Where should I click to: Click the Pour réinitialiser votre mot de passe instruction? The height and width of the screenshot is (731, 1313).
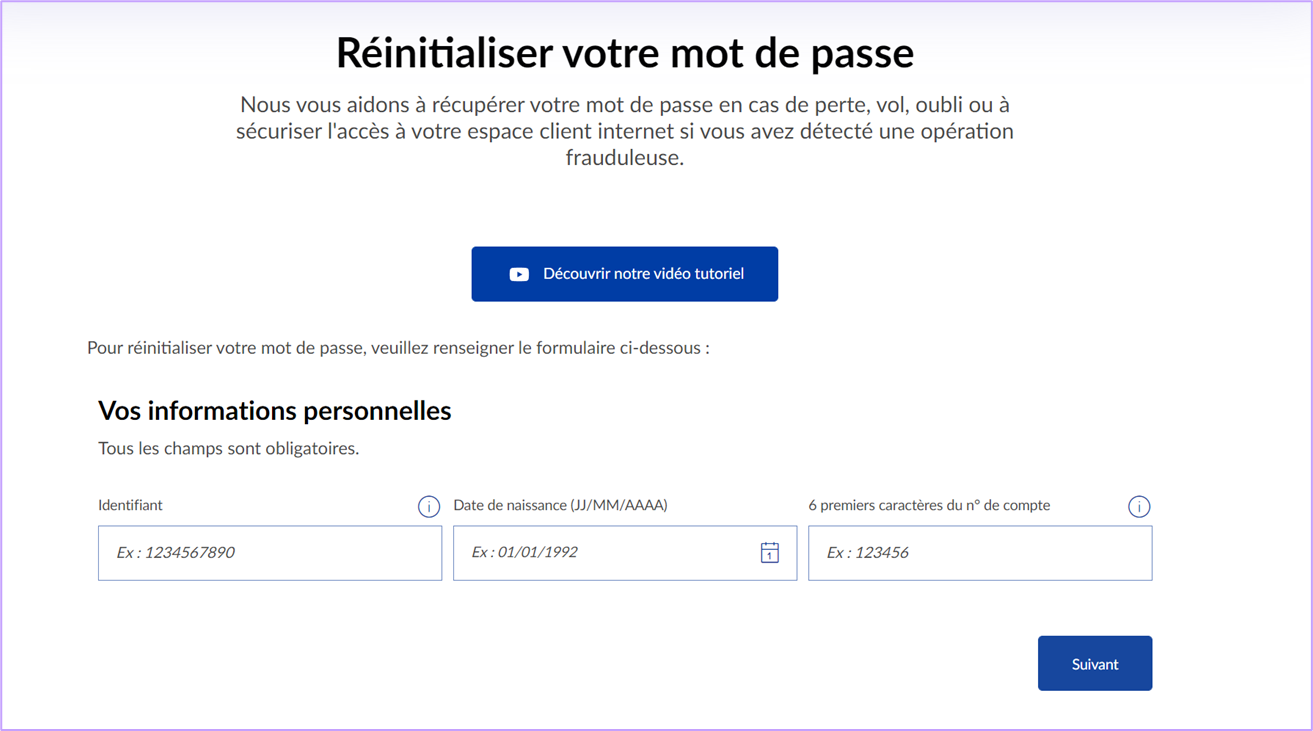click(398, 348)
